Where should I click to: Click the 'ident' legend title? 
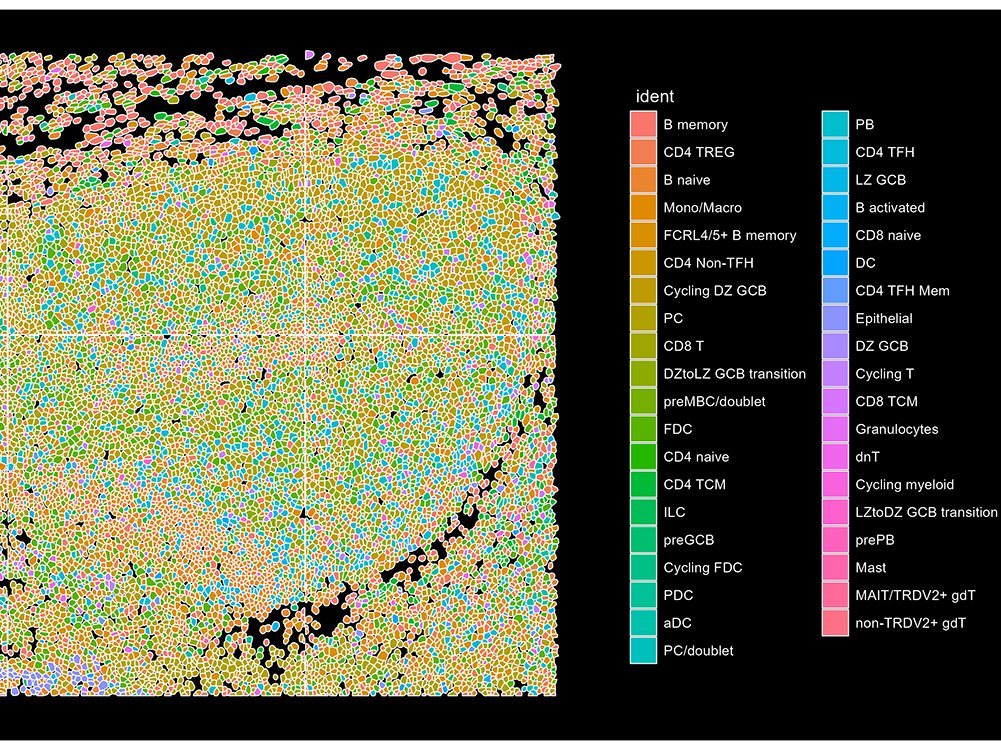[655, 97]
